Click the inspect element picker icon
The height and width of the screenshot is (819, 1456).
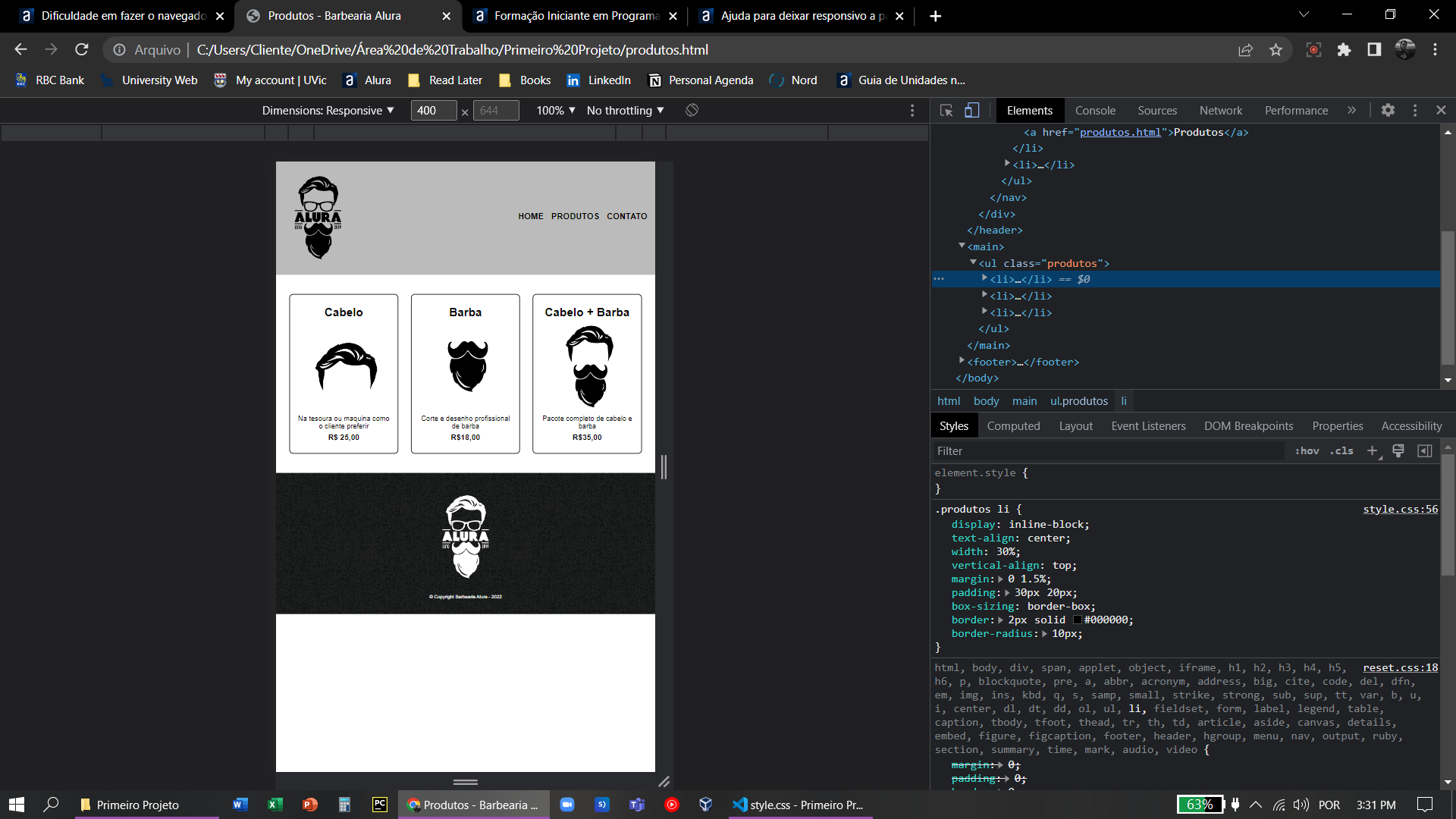(x=947, y=110)
